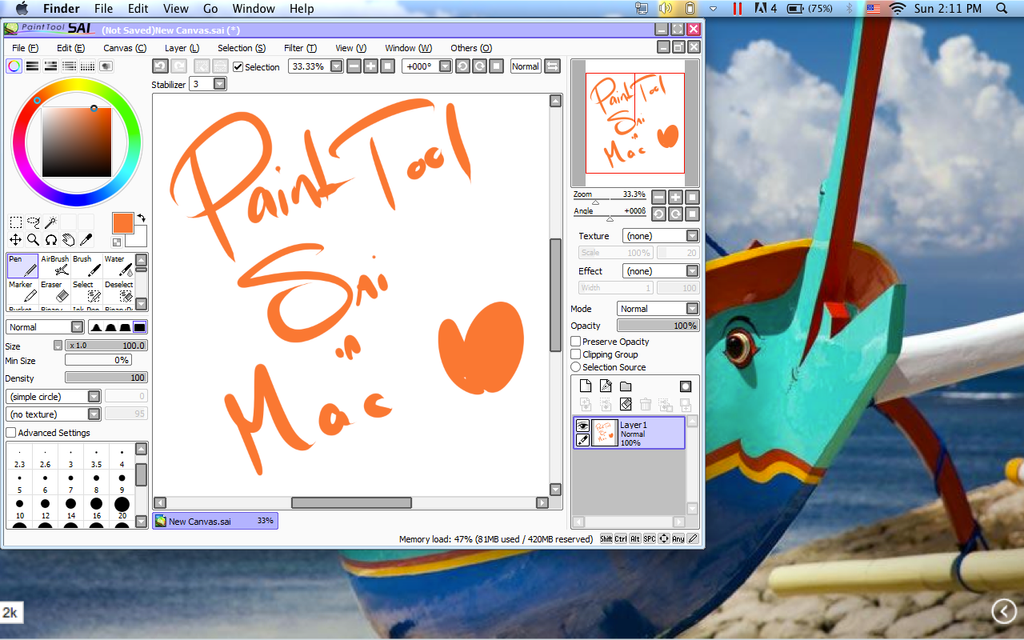Show the swatches panel
Image resolution: width=1024 pixels, height=640 pixels.
pyautogui.click(x=87, y=66)
